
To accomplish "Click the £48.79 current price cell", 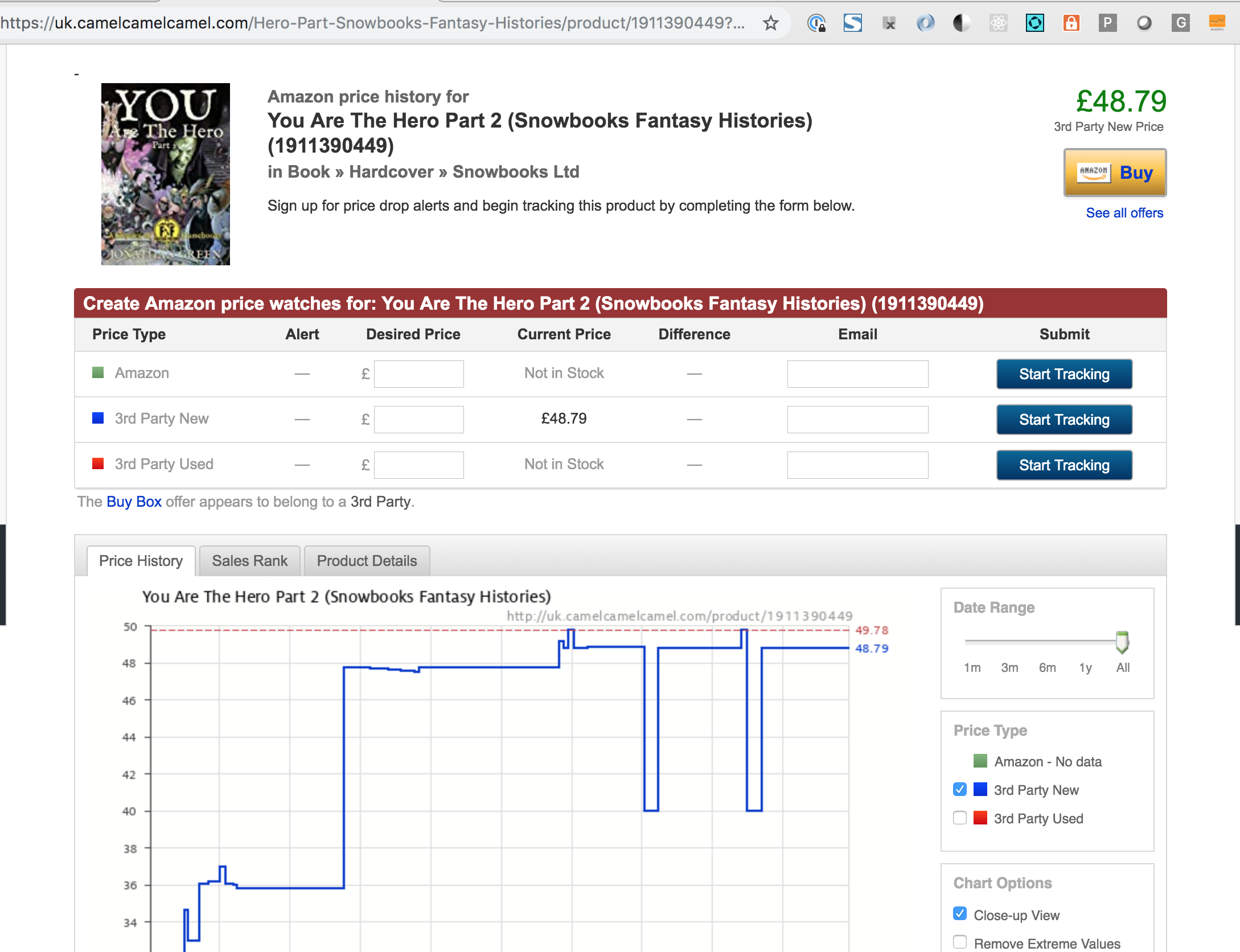I will (x=564, y=418).
